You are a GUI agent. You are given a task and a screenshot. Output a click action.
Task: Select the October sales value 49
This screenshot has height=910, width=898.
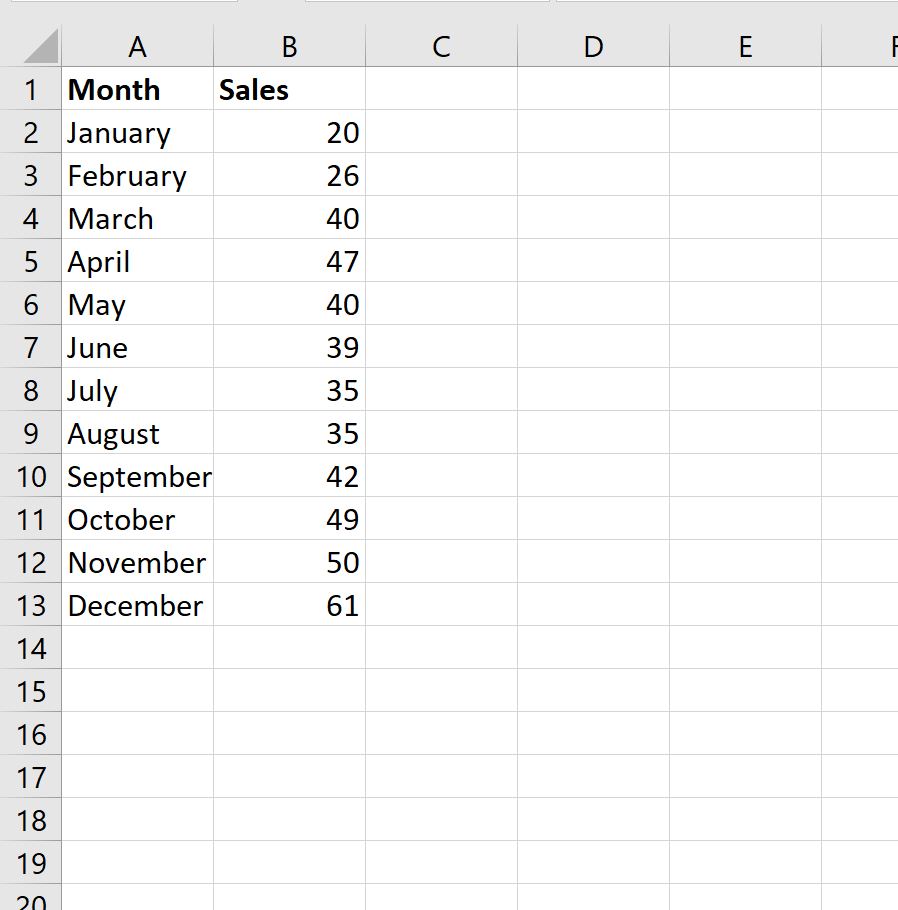coord(290,519)
